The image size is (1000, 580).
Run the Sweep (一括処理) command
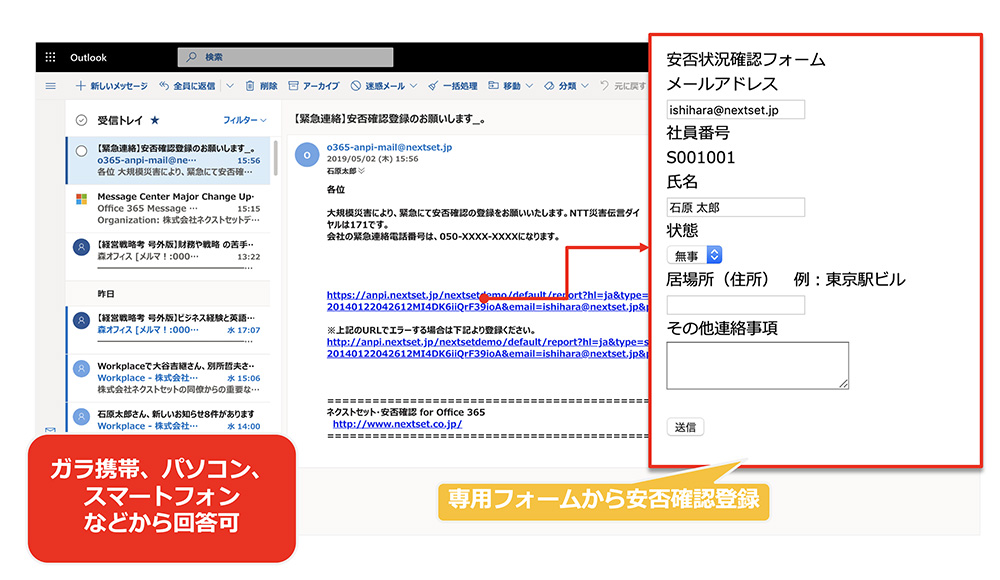tap(453, 86)
